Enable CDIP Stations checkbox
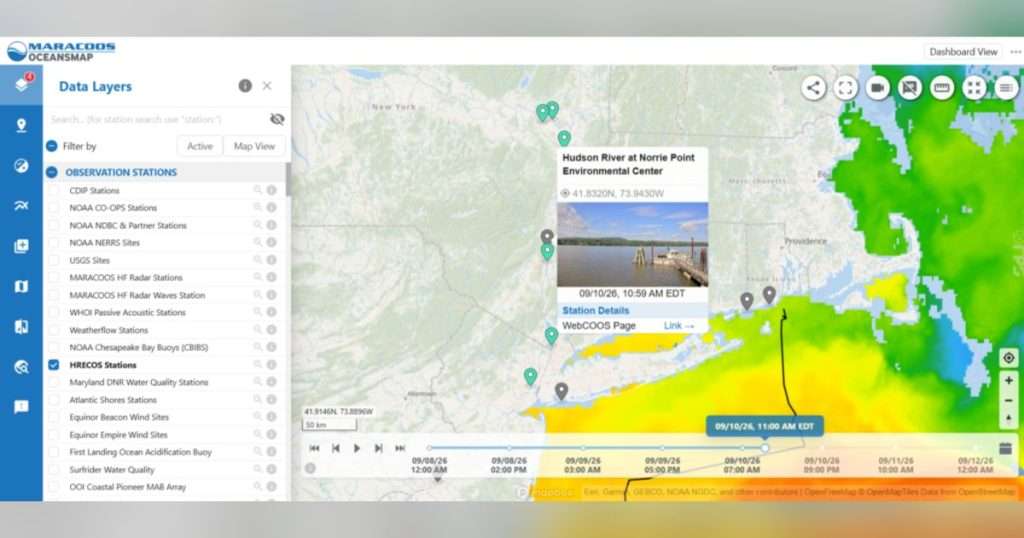The height and width of the screenshot is (538, 1024). click(x=54, y=190)
